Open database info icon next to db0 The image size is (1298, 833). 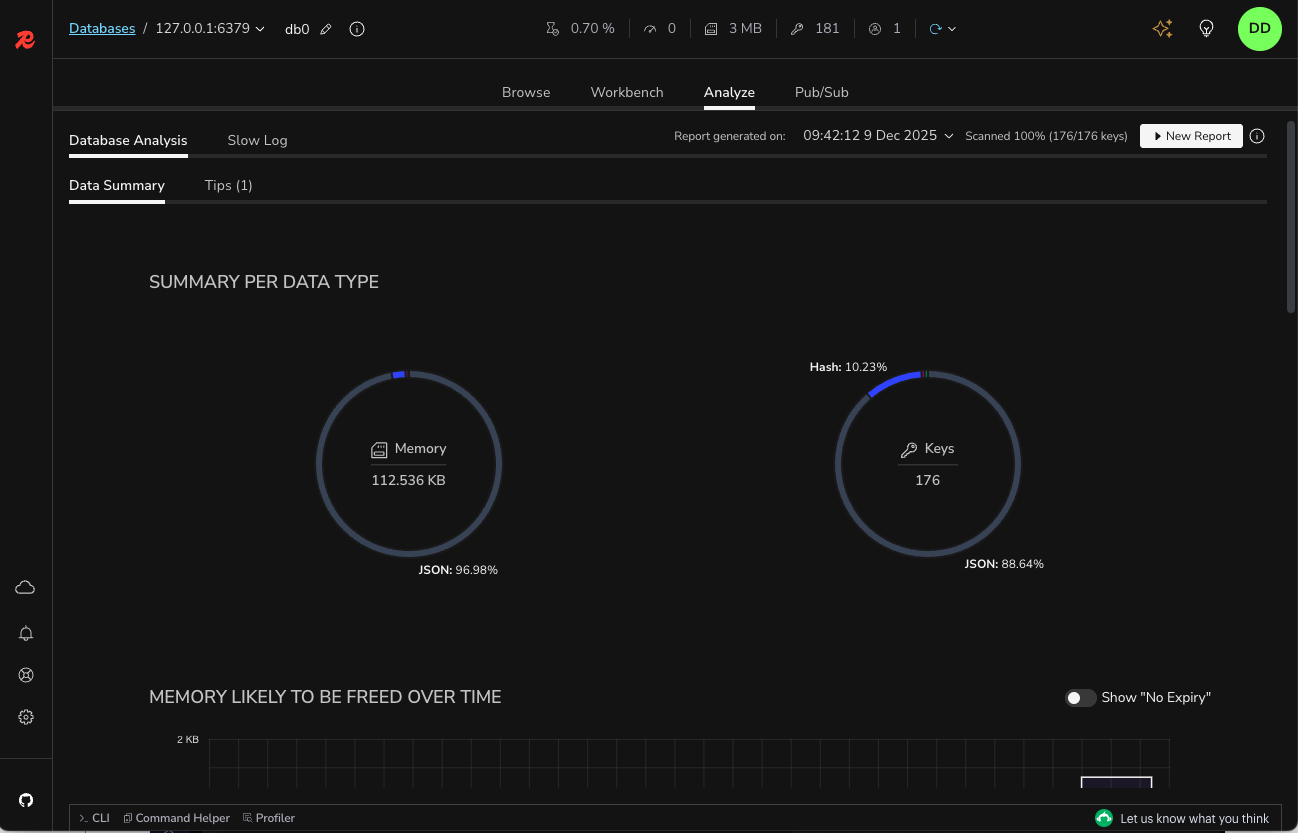click(x=357, y=29)
